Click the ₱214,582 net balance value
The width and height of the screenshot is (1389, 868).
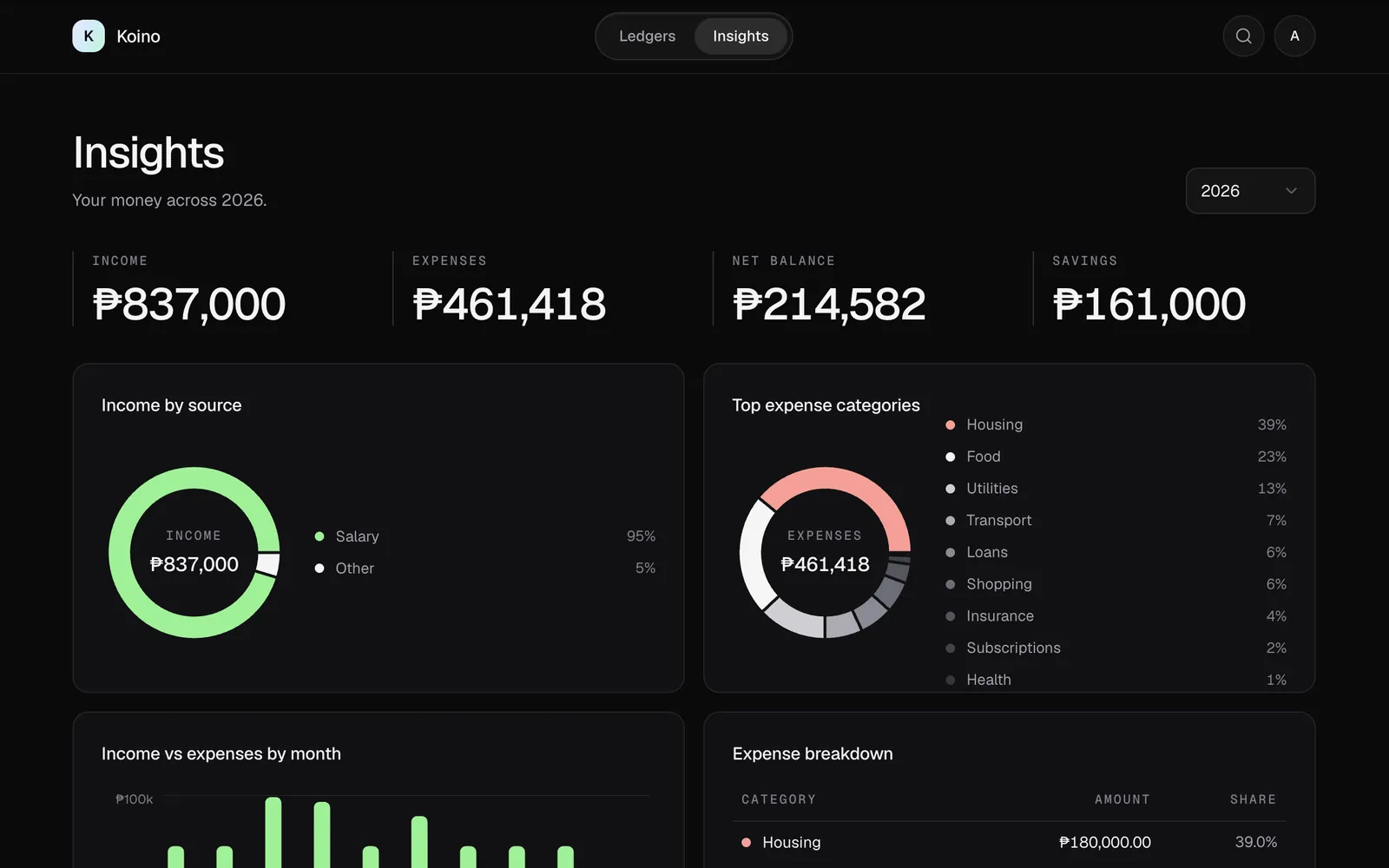tap(829, 305)
